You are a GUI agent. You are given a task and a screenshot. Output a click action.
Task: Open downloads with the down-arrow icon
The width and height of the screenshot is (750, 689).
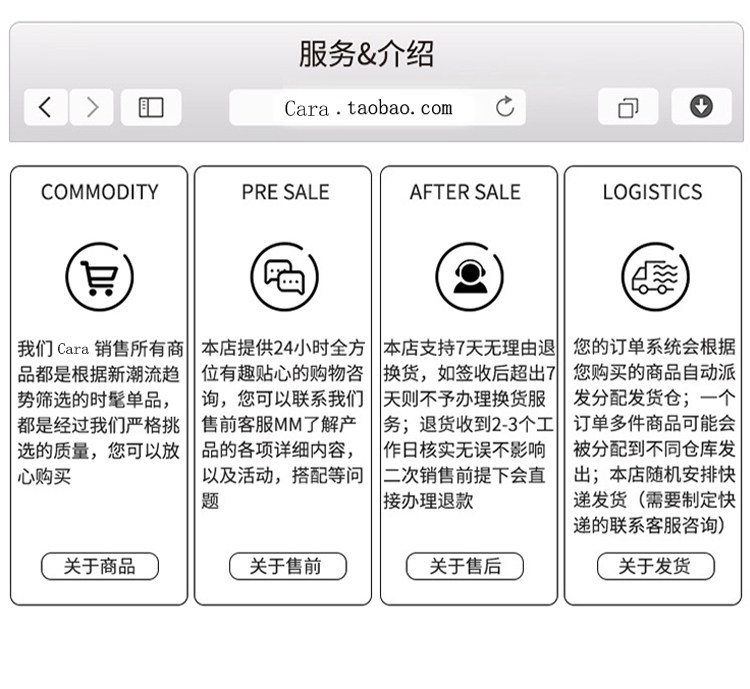pos(701,107)
